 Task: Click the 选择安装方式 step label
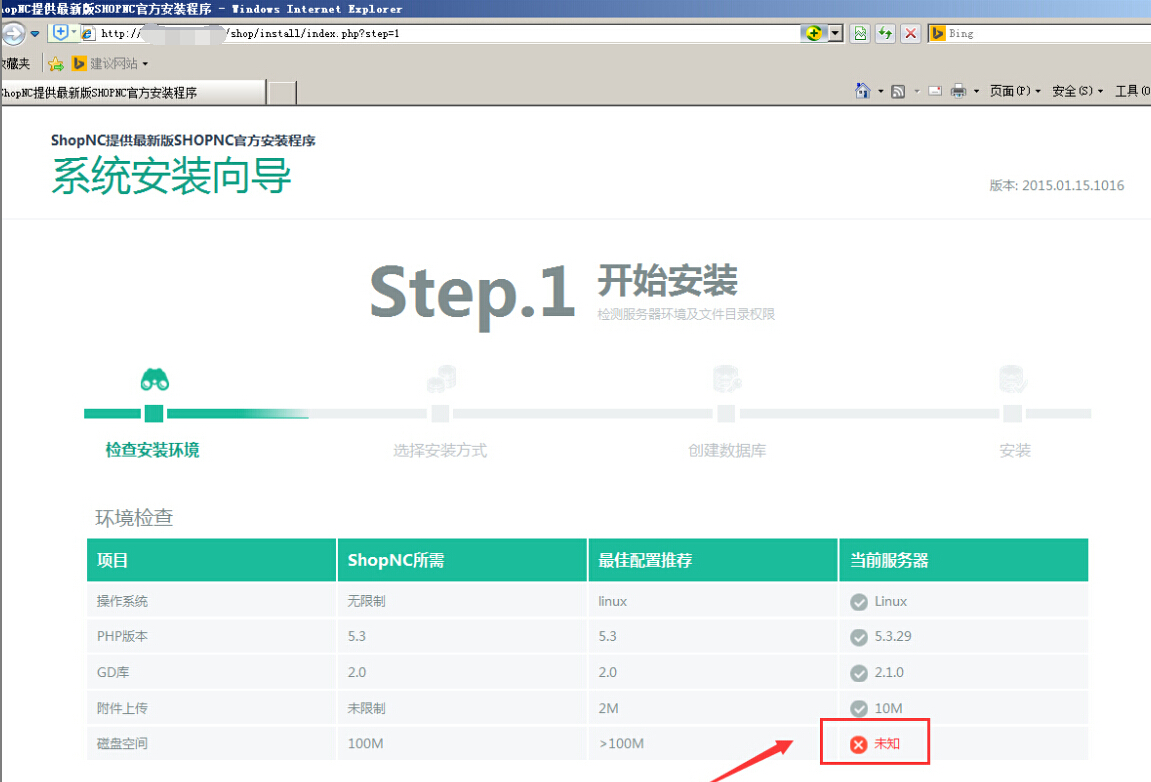click(x=440, y=451)
